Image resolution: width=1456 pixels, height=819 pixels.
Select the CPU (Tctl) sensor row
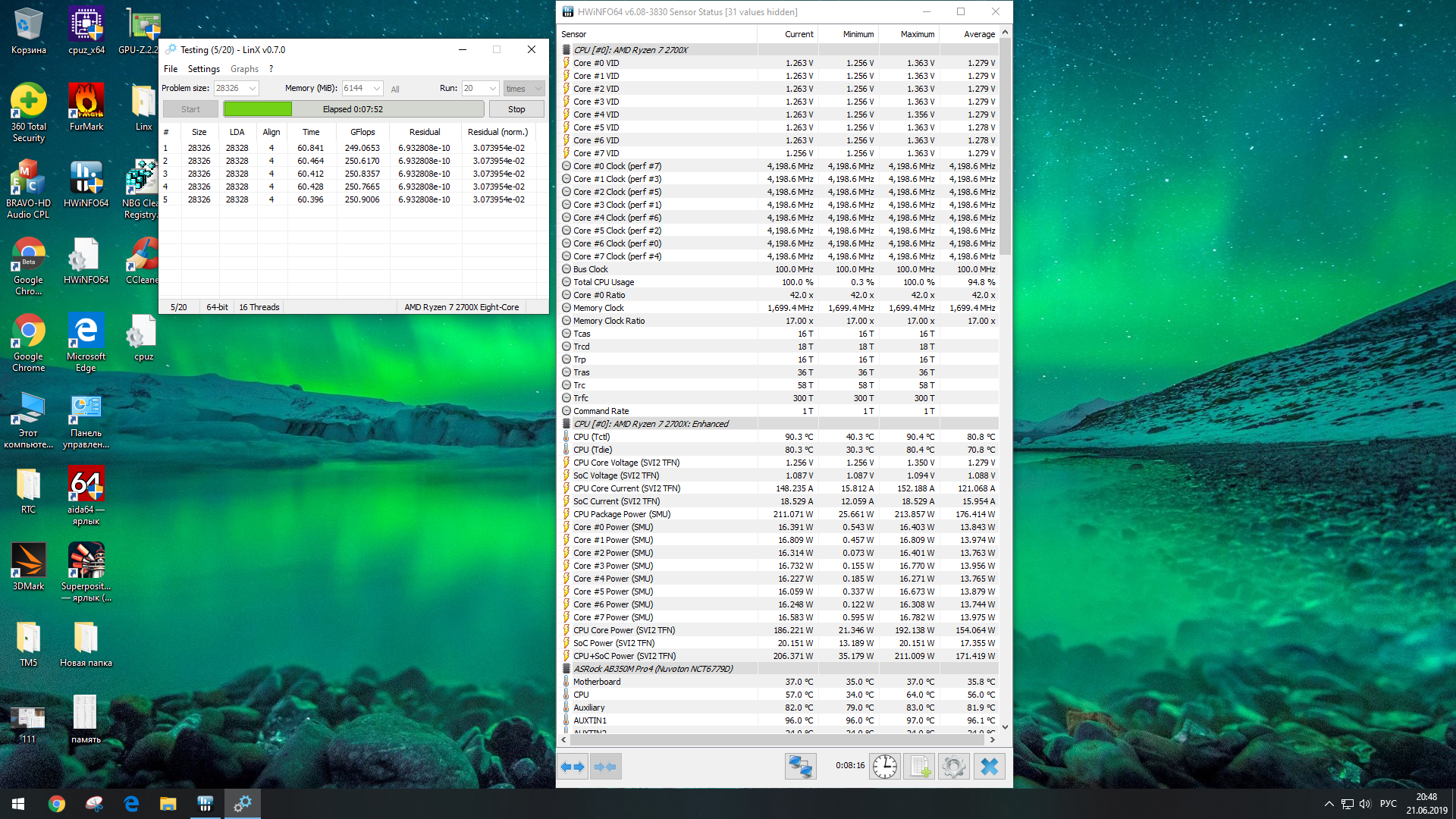pyautogui.click(x=779, y=437)
